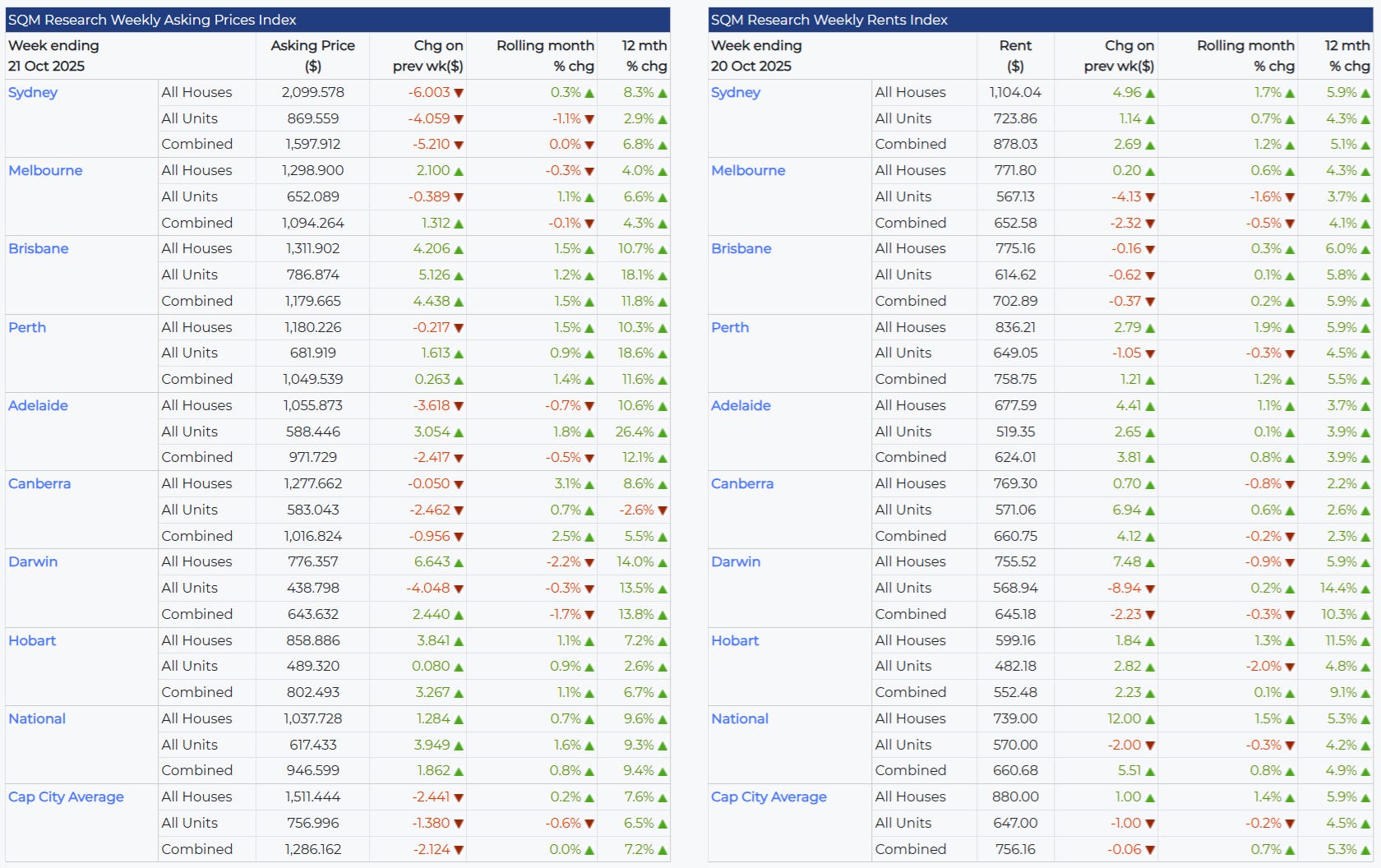Open the National link in Asking Prices table
The width and height of the screenshot is (1381, 868).
tap(37, 718)
